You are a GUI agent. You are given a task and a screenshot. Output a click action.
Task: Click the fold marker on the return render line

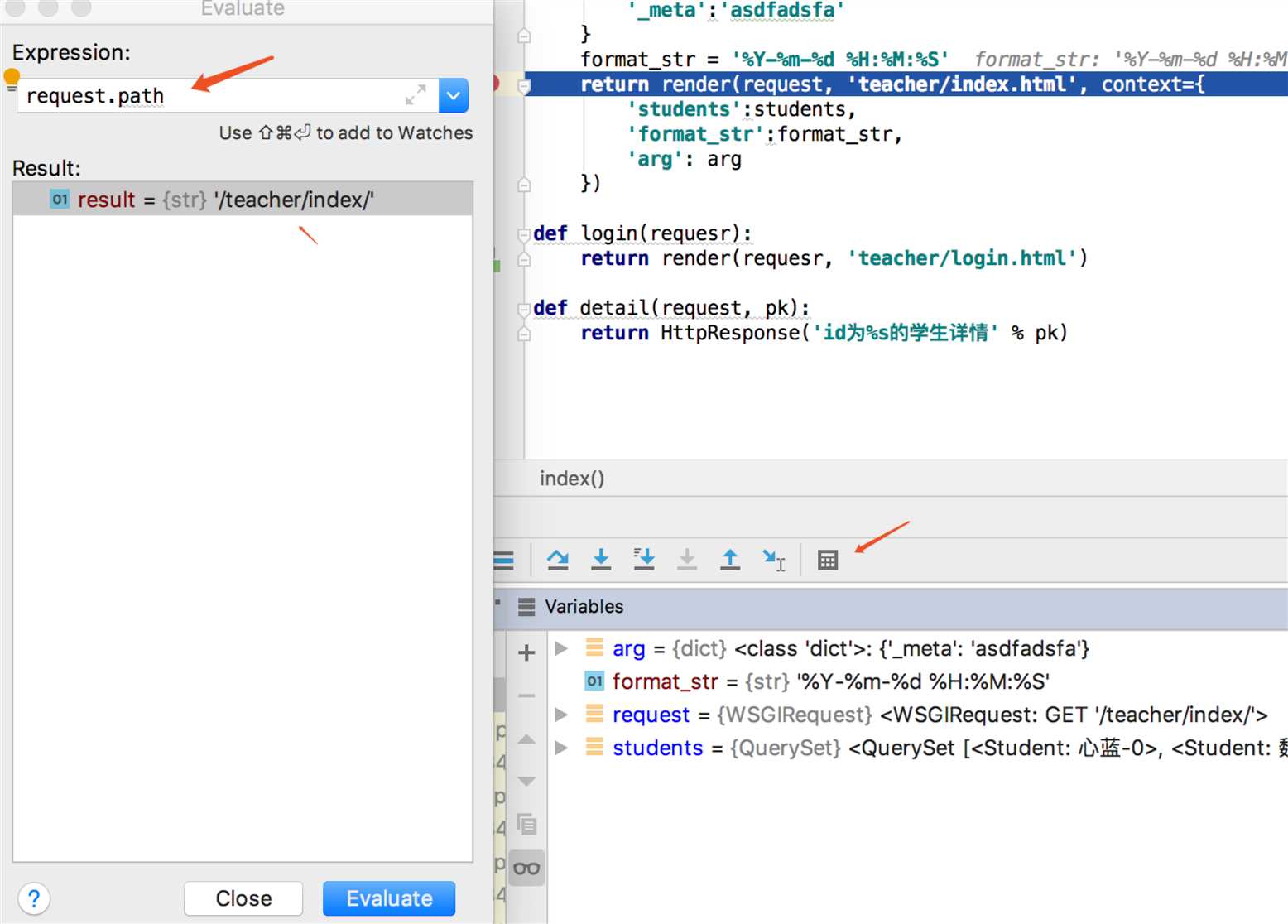523,85
